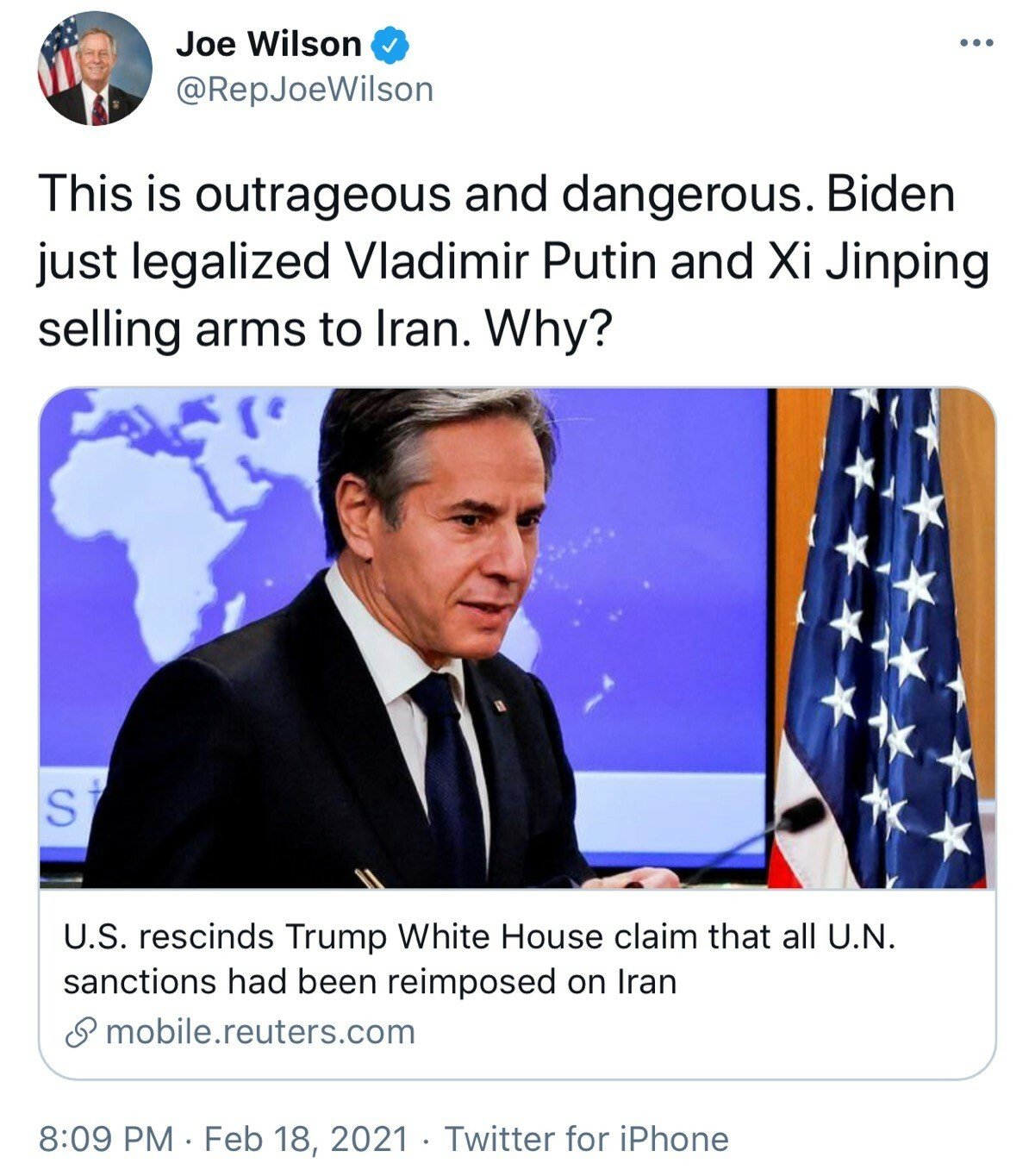Click the Feb 18, 2021 date

click(306, 1139)
